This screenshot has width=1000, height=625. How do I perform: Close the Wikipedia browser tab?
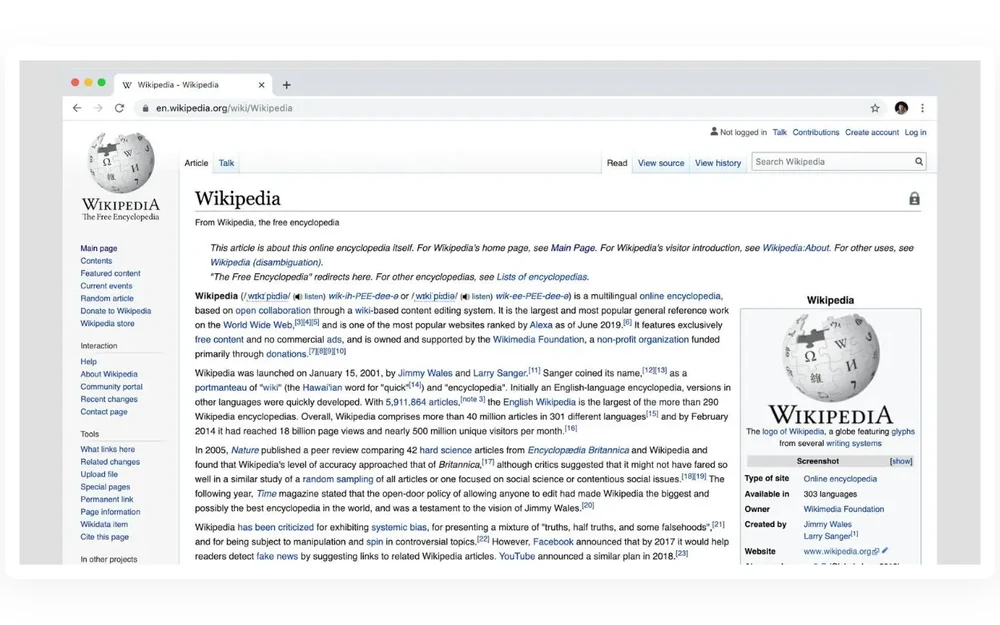261,85
